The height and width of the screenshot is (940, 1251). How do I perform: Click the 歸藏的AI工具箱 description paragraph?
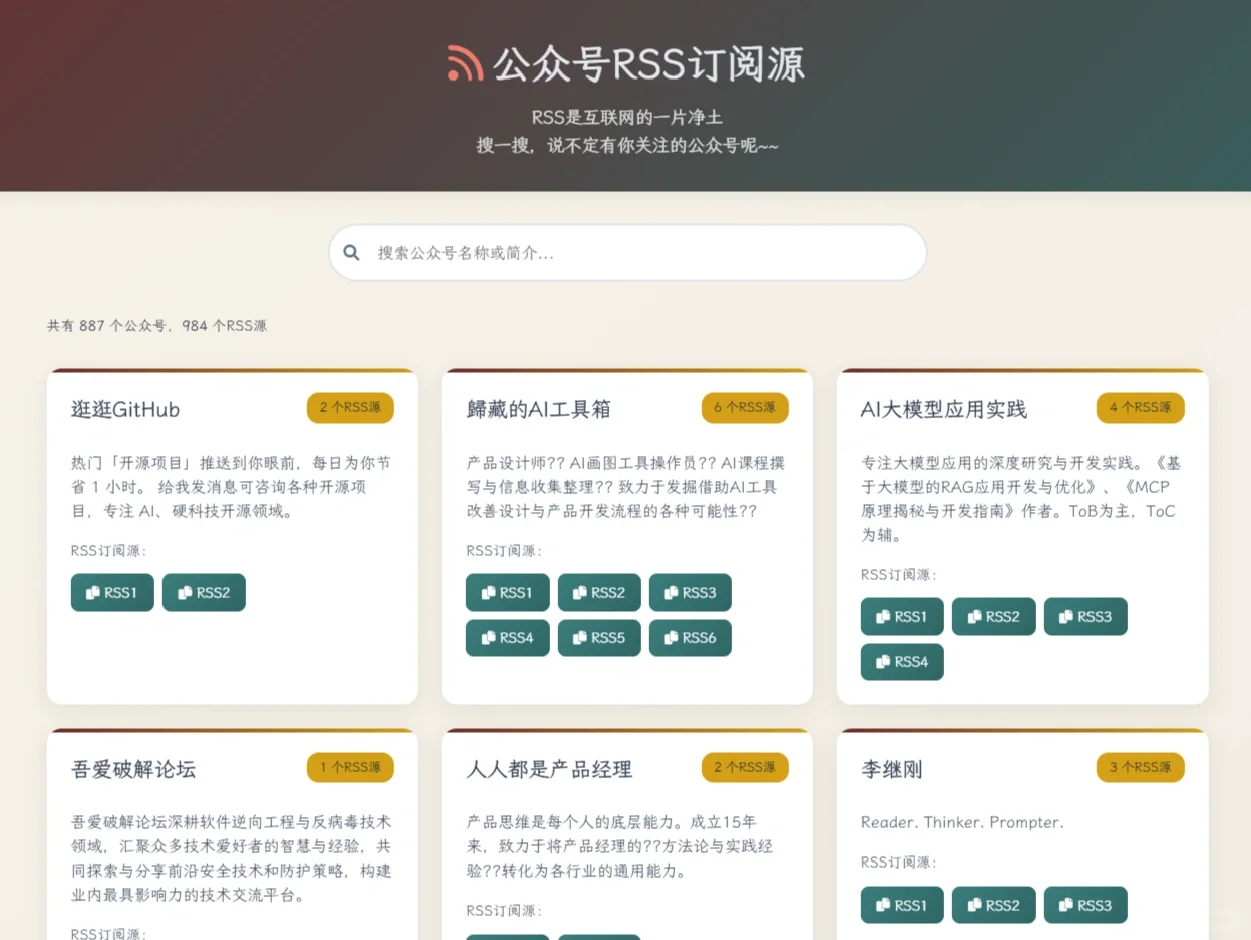click(x=625, y=487)
